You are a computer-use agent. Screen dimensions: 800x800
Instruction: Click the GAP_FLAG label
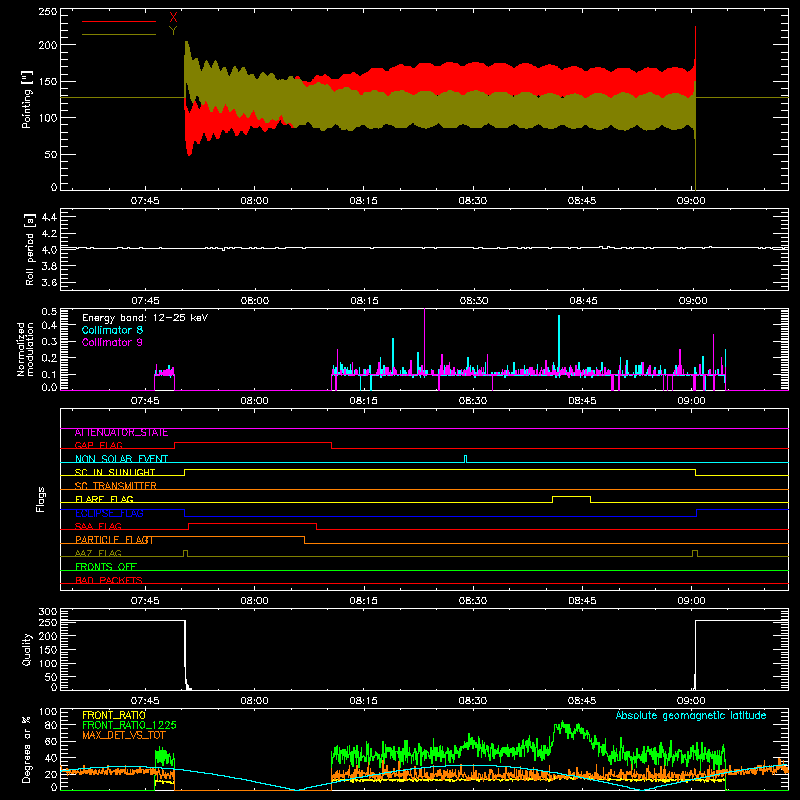pos(98,445)
